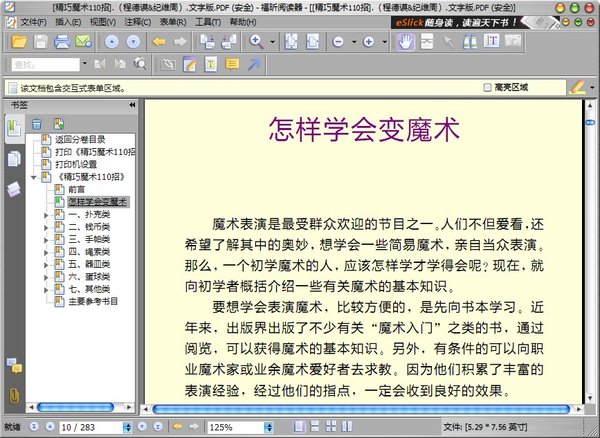Open the zoom tool dropdown arrow

click(272, 42)
